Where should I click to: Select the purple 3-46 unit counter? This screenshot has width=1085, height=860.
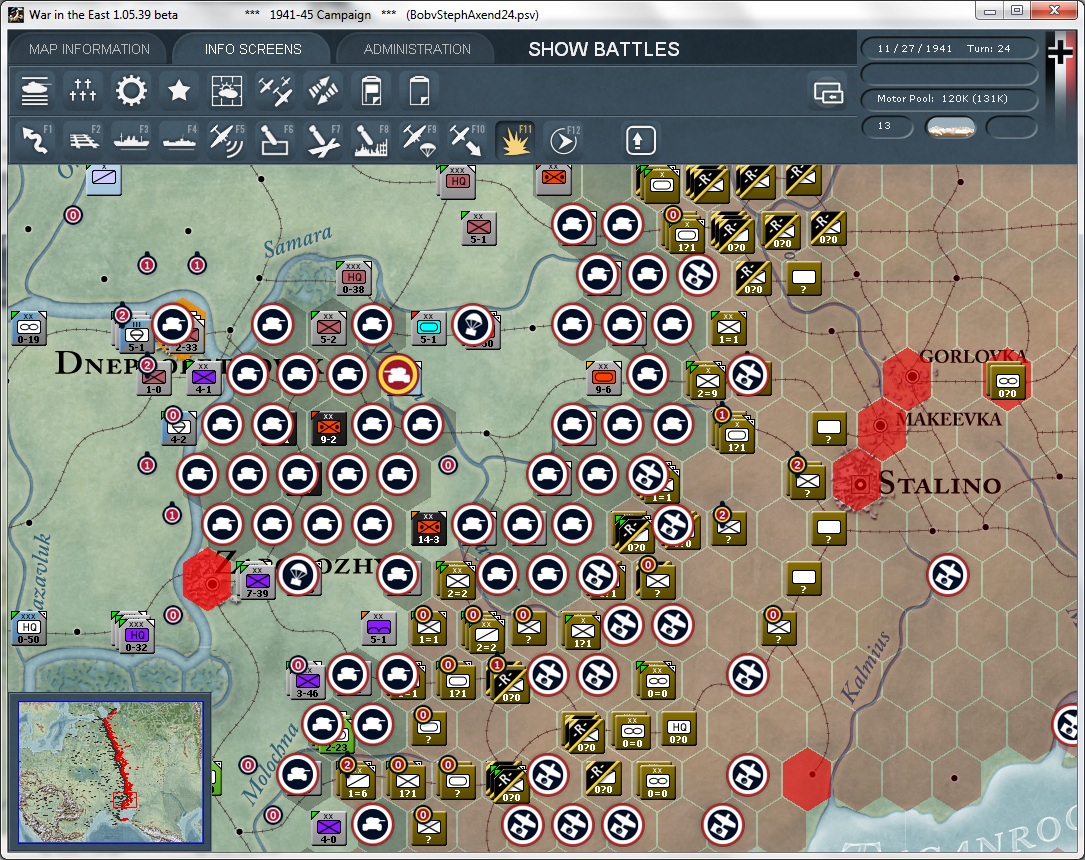pos(307,681)
